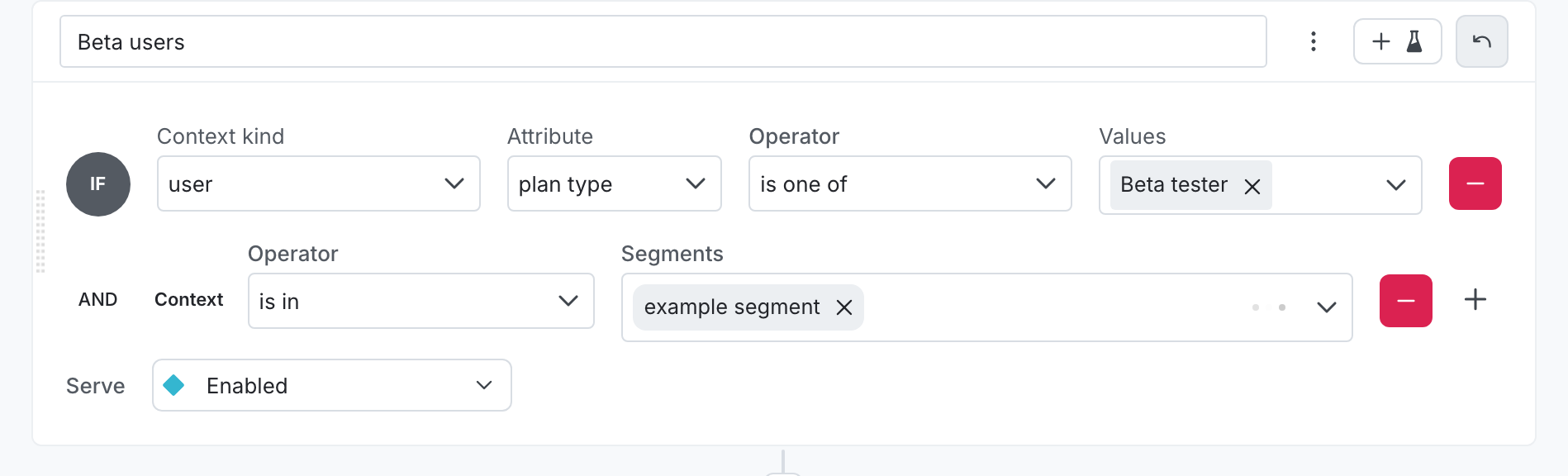
Task: Open the Context kind user dropdown
Action: 318,183
